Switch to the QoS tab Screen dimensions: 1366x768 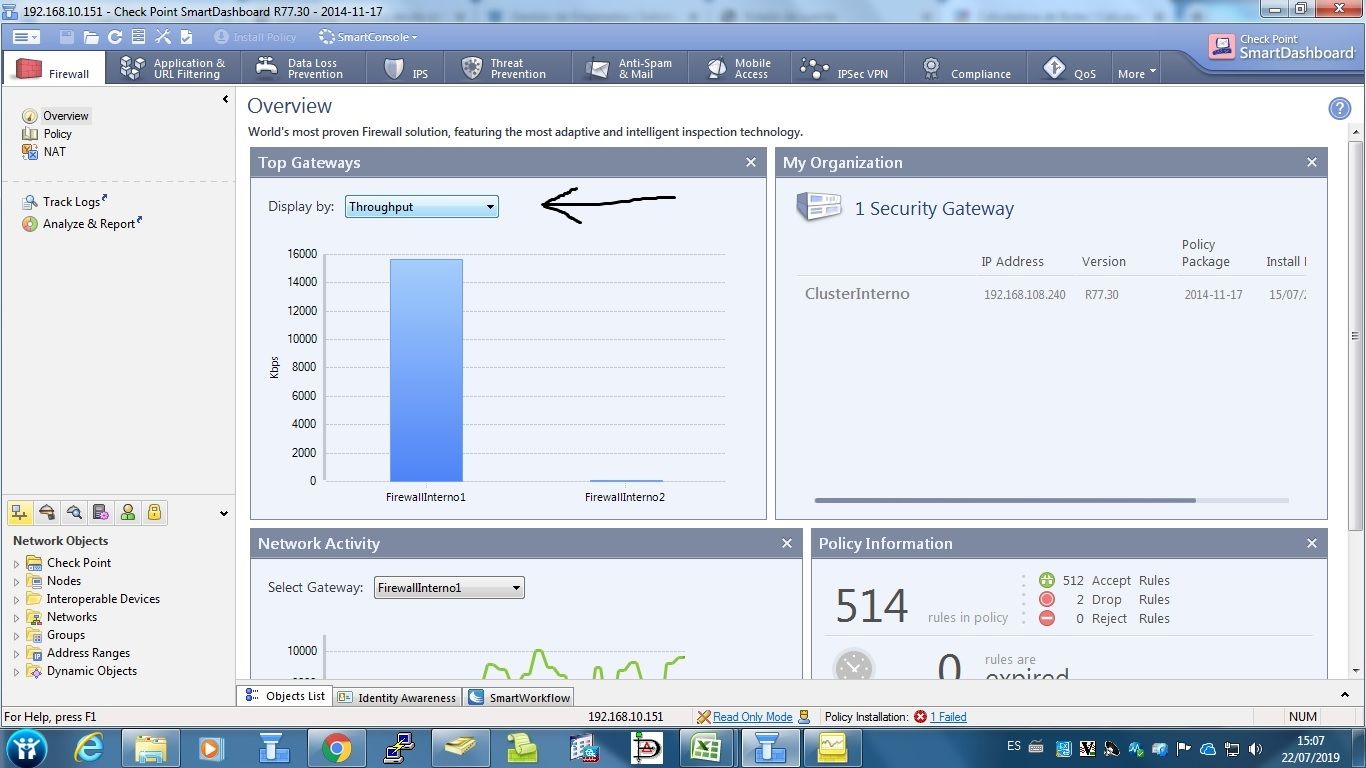(1070, 68)
